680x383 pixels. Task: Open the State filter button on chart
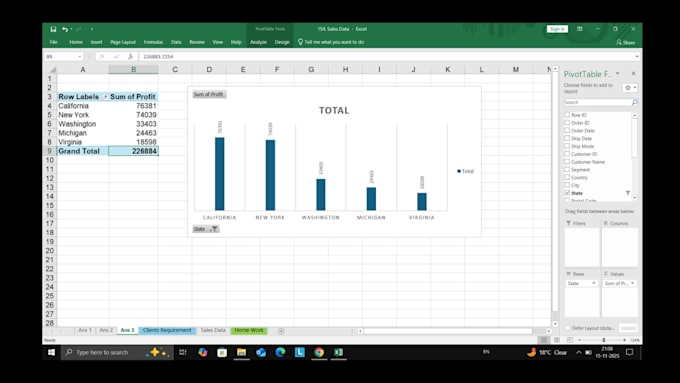pyautogui.click(x=206, y=229)
